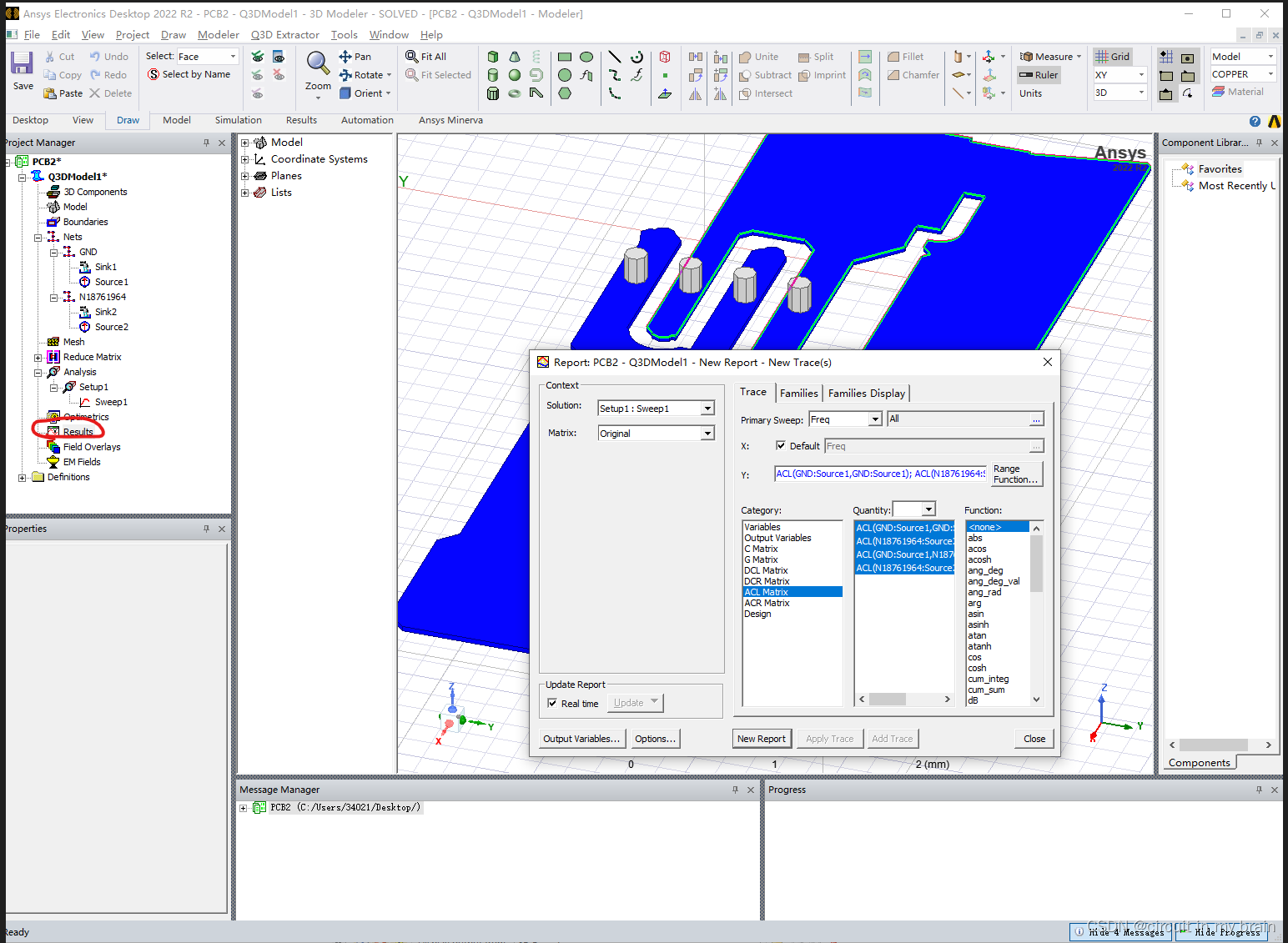Select DCL Matrix in the Category list
The image size is (1288, 943).
[x=766, y=570]
